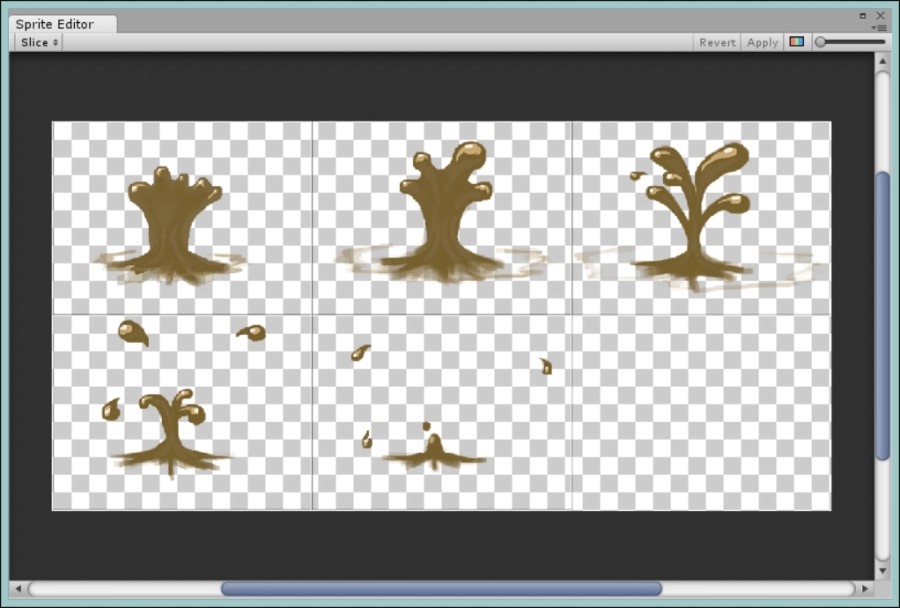Click the Revert button

717,42
